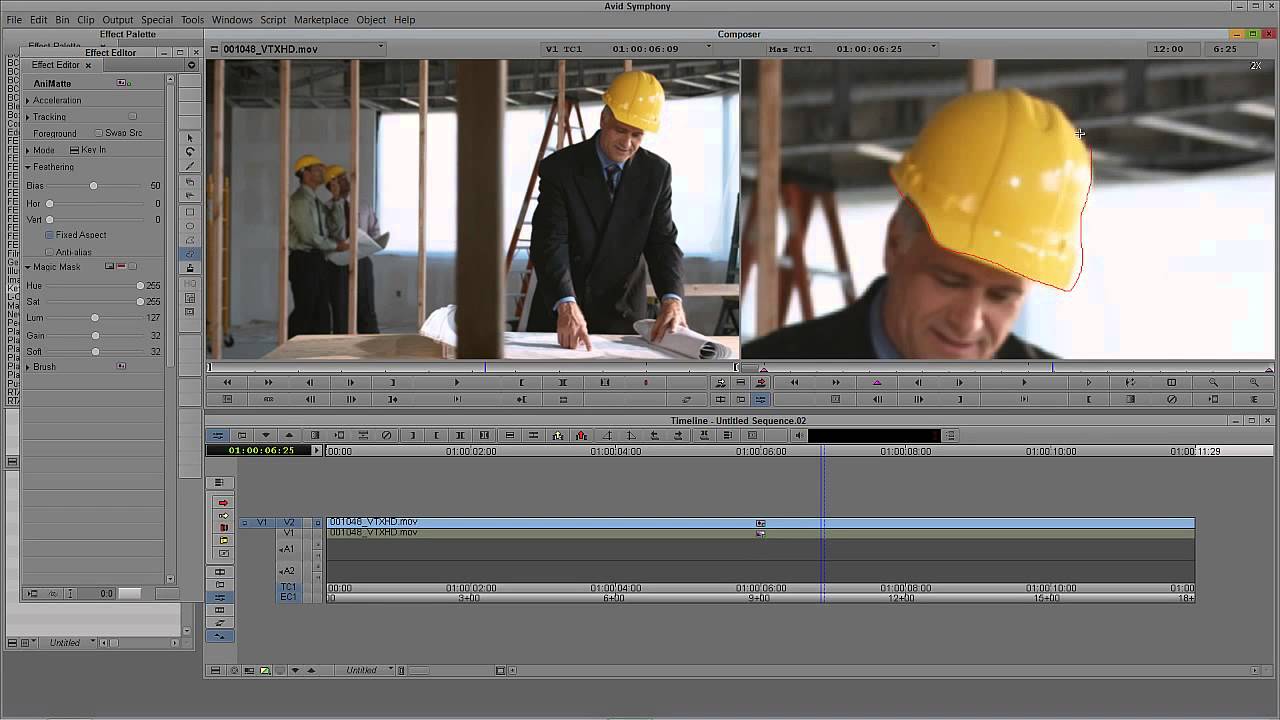Click Mark In bracket in timeline toolbar
The image size is (1280, 720).
point(413,435)
